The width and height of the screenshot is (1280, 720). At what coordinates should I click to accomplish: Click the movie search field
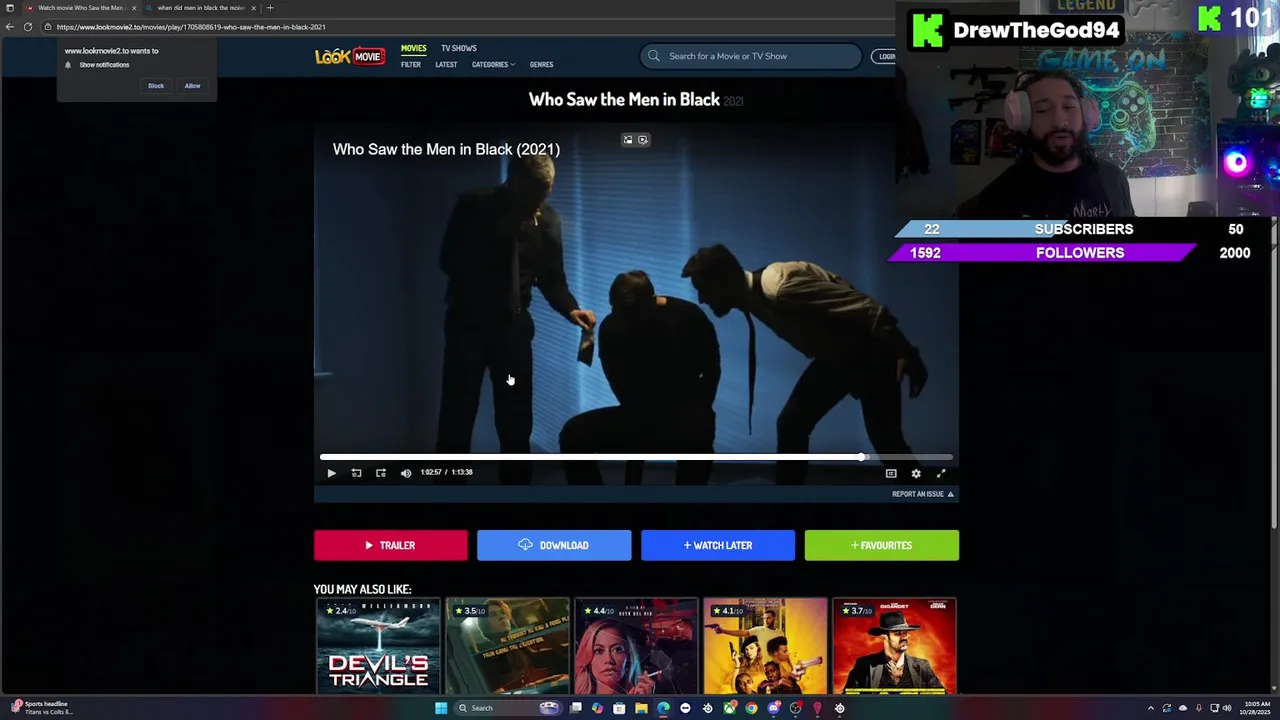[x=751, y=56]
